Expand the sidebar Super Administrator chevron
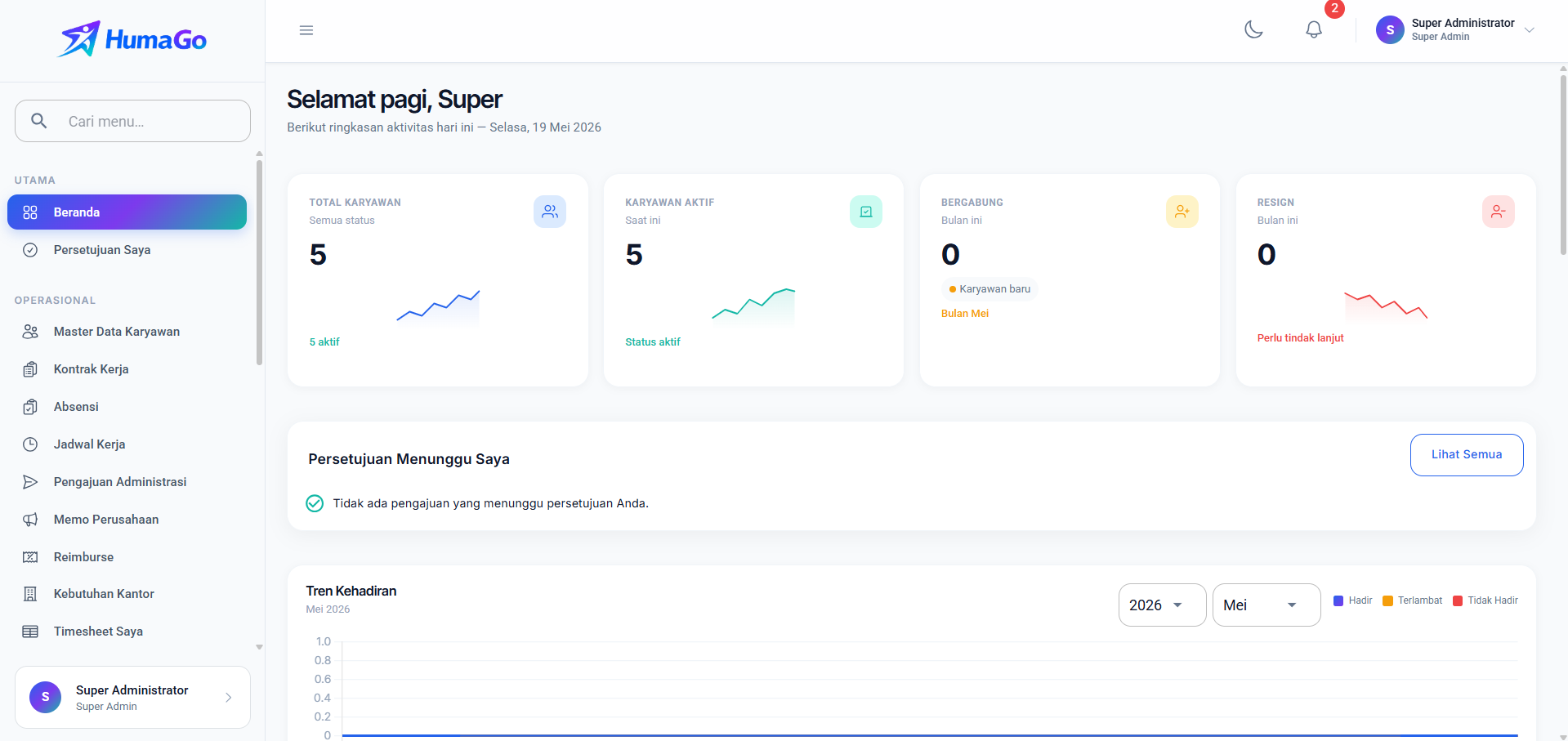The height and width of the screenshot is (741, 1568). (x=229, y=697)
